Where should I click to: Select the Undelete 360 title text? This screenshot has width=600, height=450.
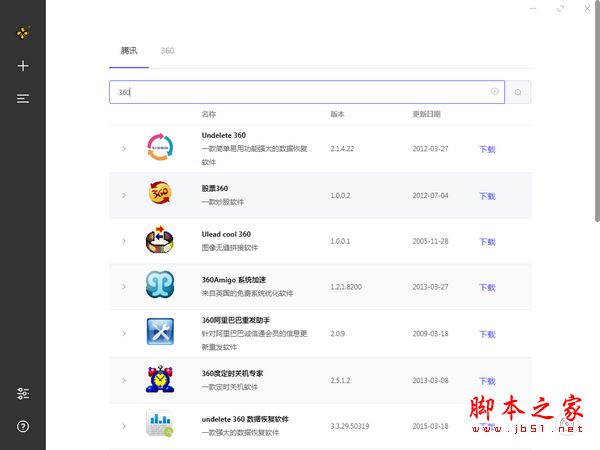[223, 135]
